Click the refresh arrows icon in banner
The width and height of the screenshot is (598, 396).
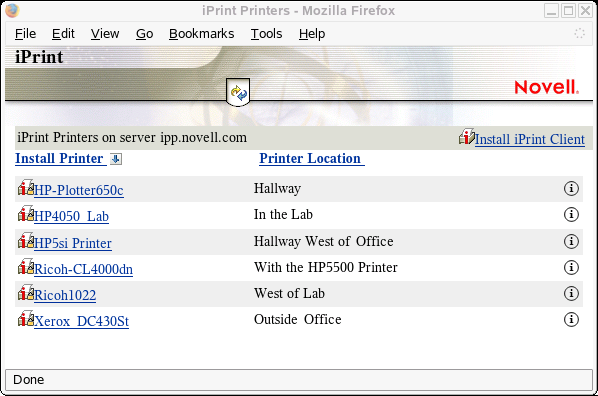[x=238, y=92]
